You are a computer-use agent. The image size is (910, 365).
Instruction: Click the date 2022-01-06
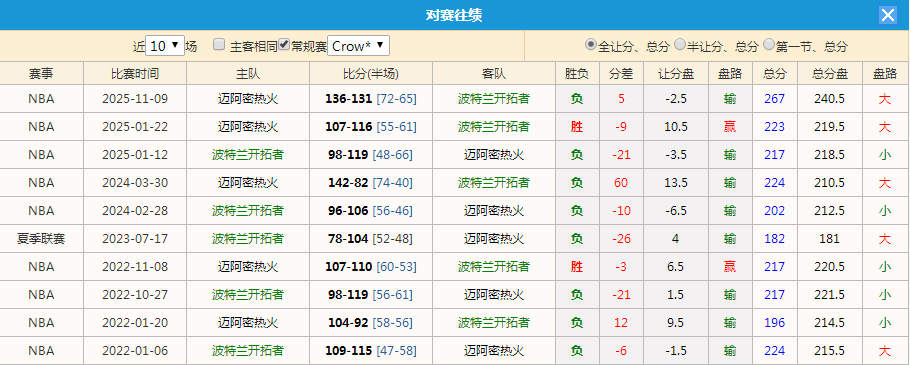tap(135, 350)
